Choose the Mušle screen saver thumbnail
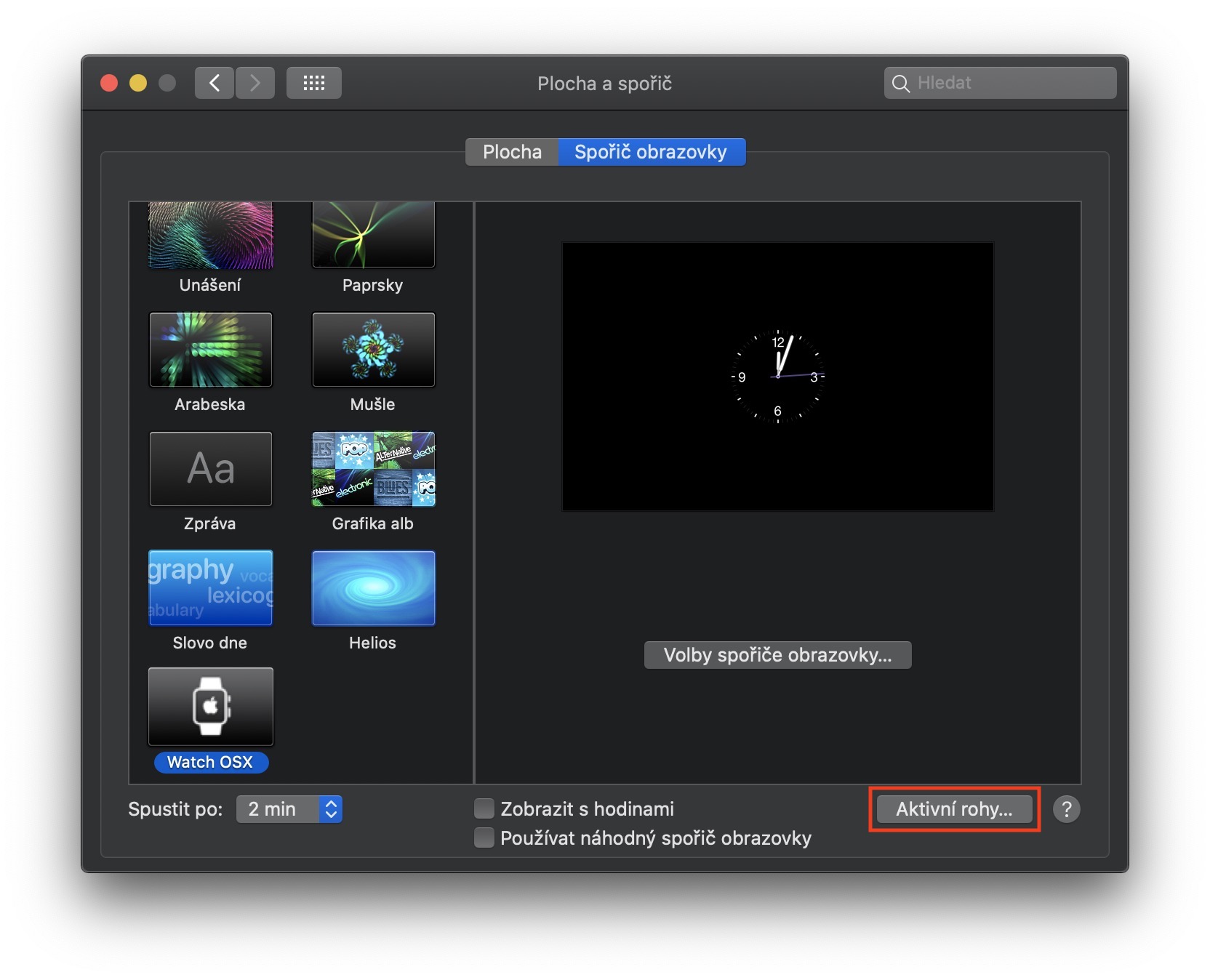This screenshot has width=1210, height=980. [x=374, y=350]
